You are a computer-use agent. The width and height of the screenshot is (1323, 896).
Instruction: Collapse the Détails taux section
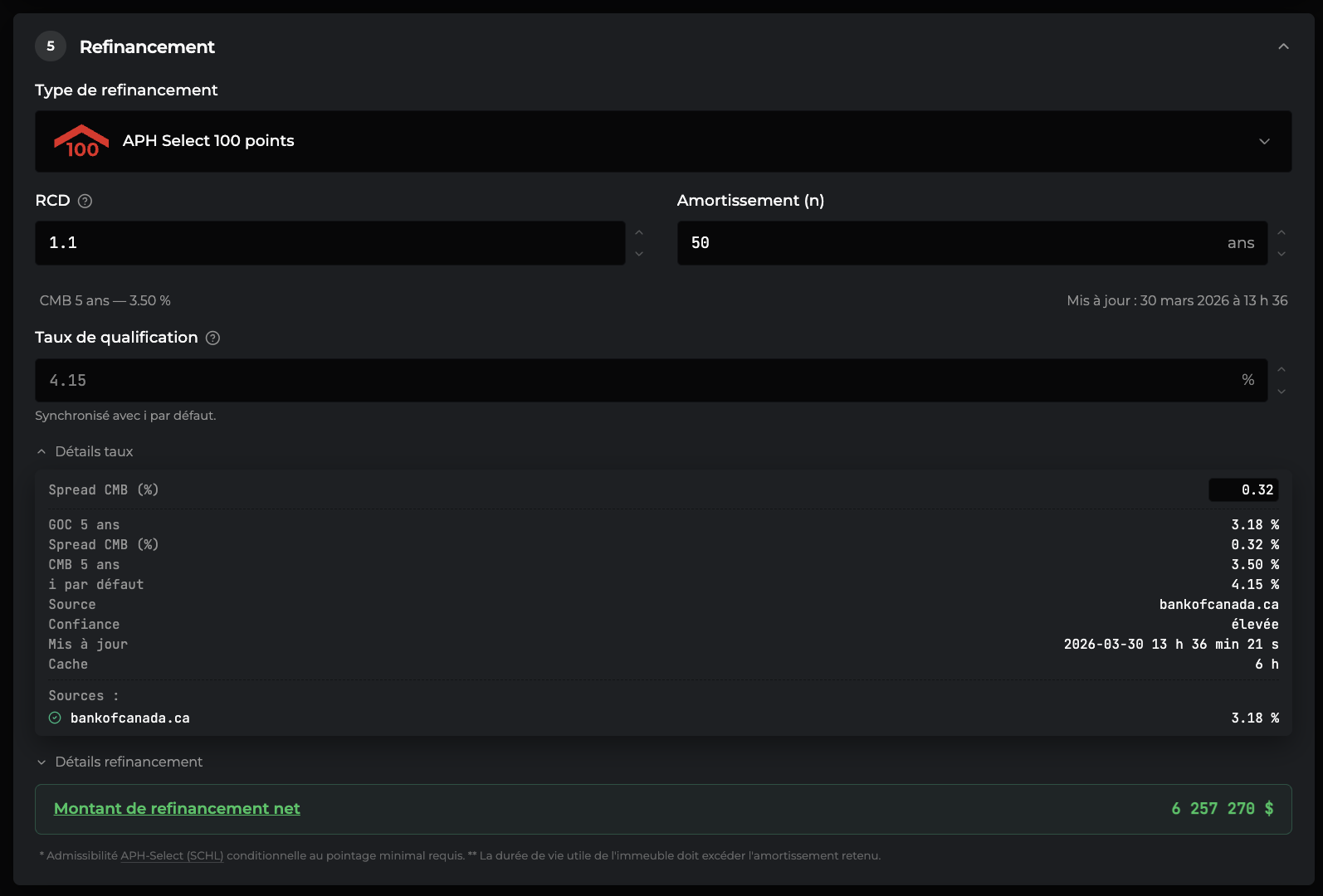tap(85, 451)
